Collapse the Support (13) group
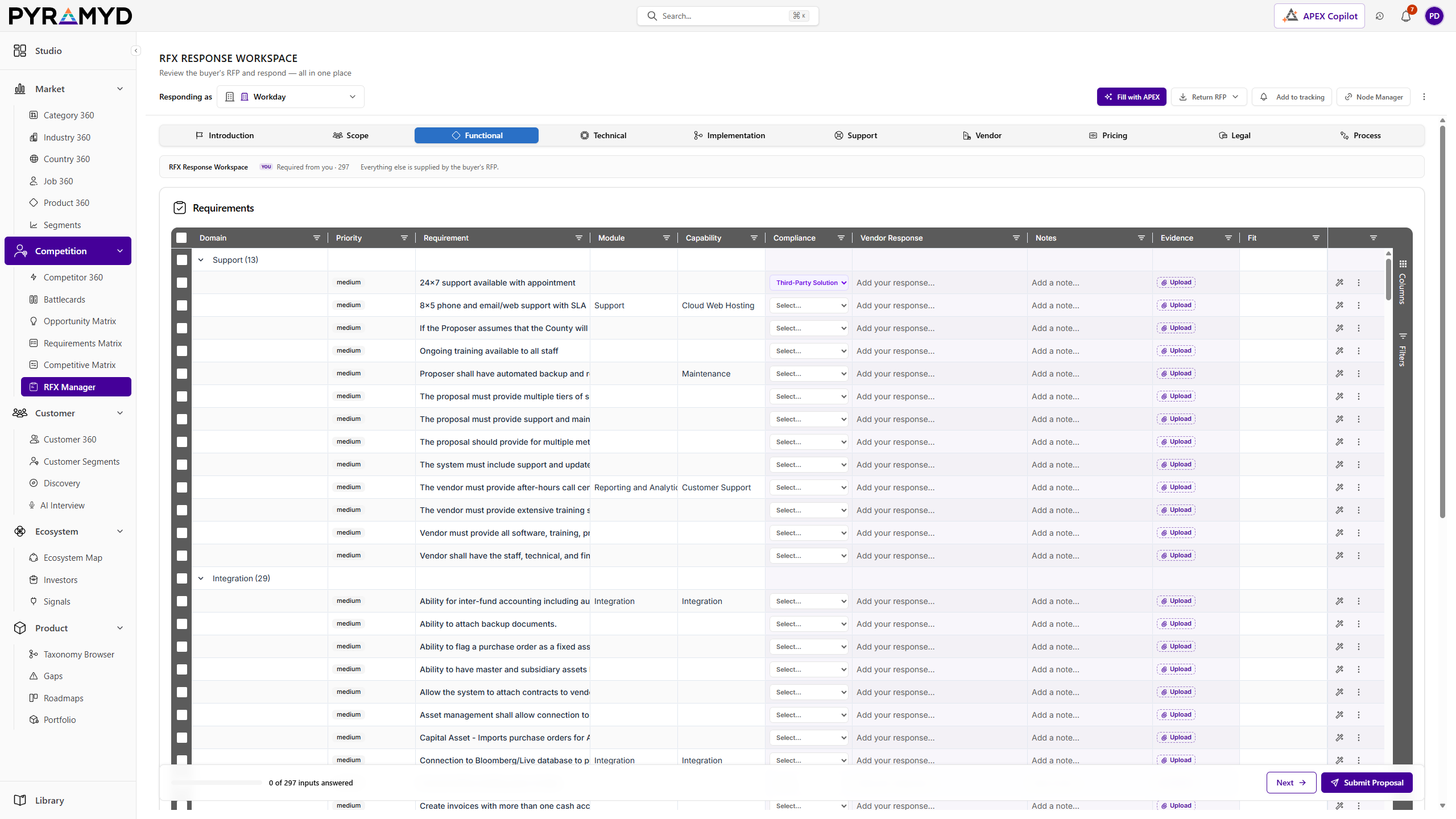The width and height of the screenshot is (1456, 819). point(201,260)
